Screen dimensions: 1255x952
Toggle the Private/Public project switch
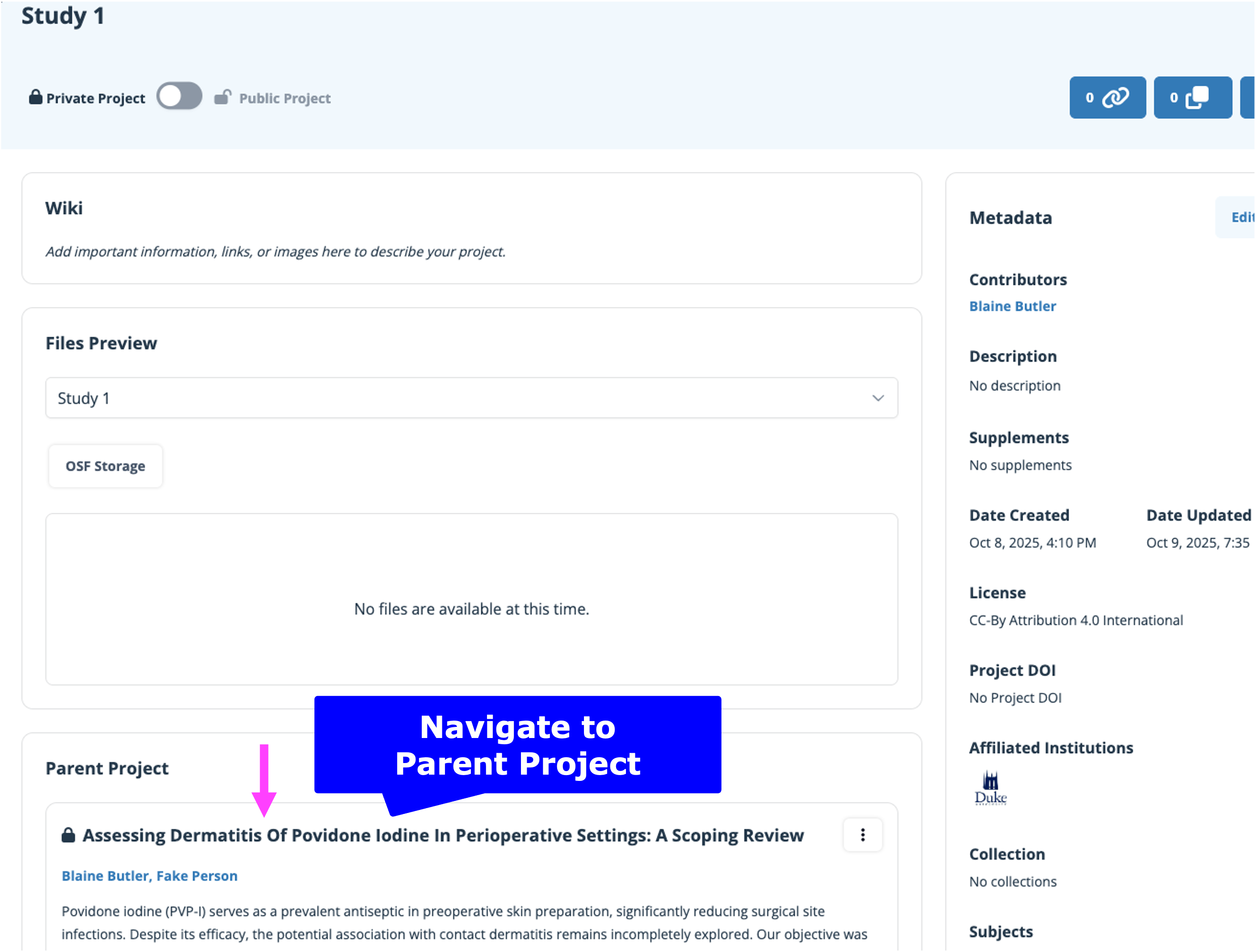[x=179, y=96]
